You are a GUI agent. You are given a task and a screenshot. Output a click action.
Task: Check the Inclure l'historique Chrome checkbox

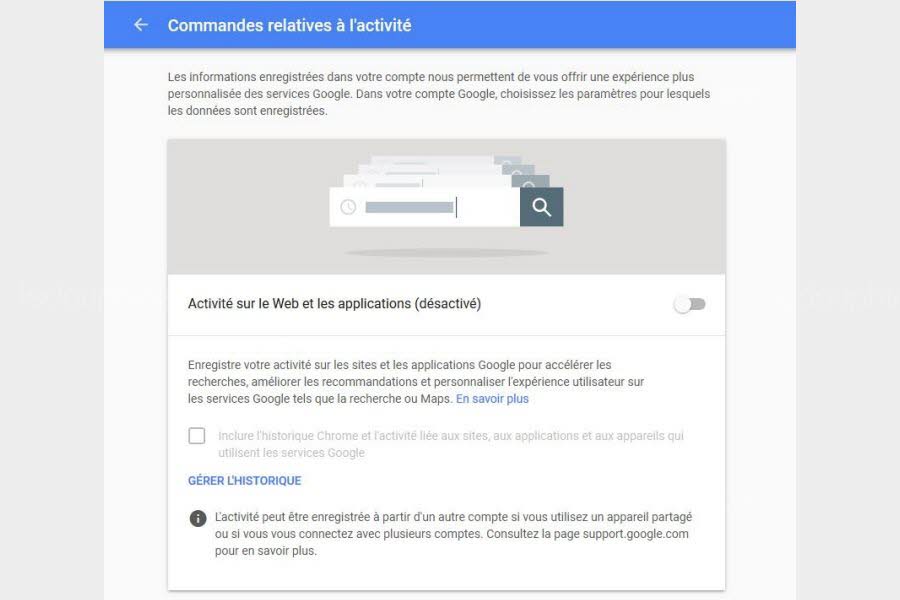pos(196,436)
